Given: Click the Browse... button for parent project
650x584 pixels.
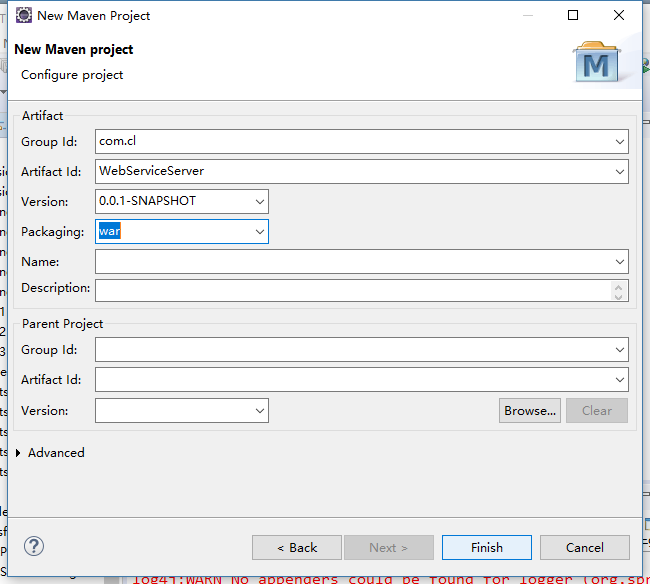Looking at the screenshot, I should pos(530,411).
